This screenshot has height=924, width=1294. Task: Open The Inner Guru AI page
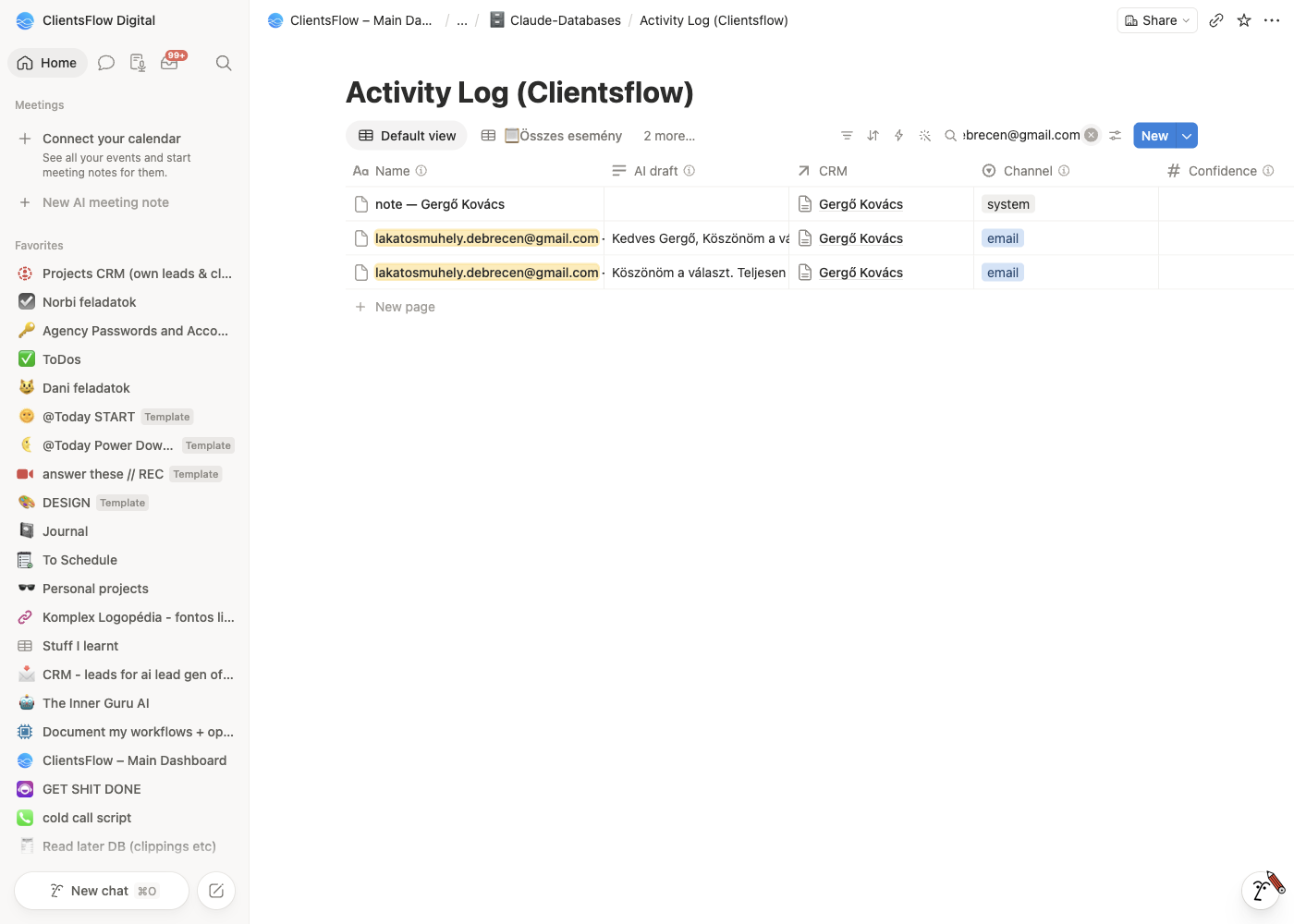(x=125, y=703)
